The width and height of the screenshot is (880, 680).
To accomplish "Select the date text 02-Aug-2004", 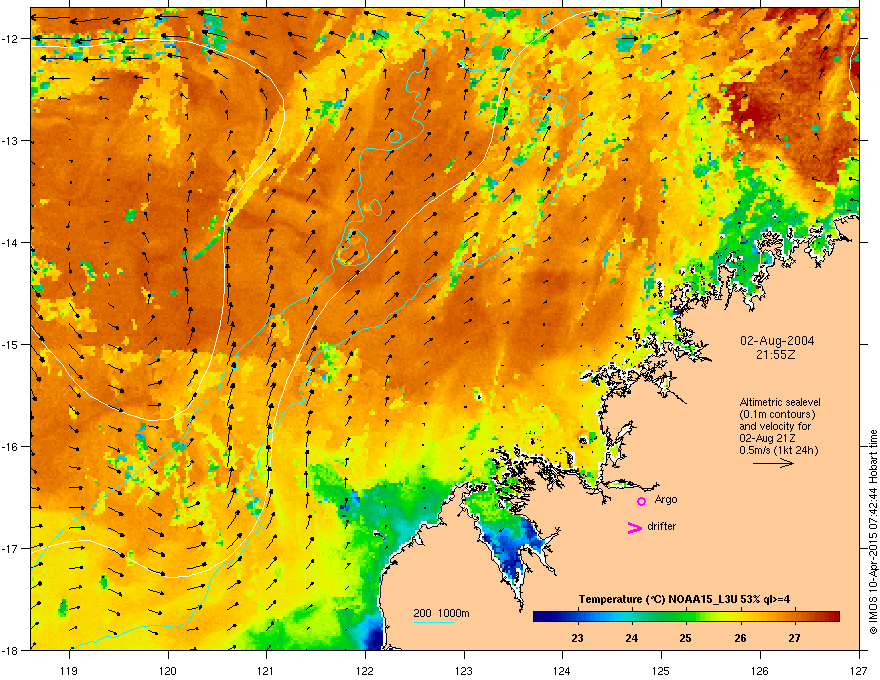I will coord(777,341).
